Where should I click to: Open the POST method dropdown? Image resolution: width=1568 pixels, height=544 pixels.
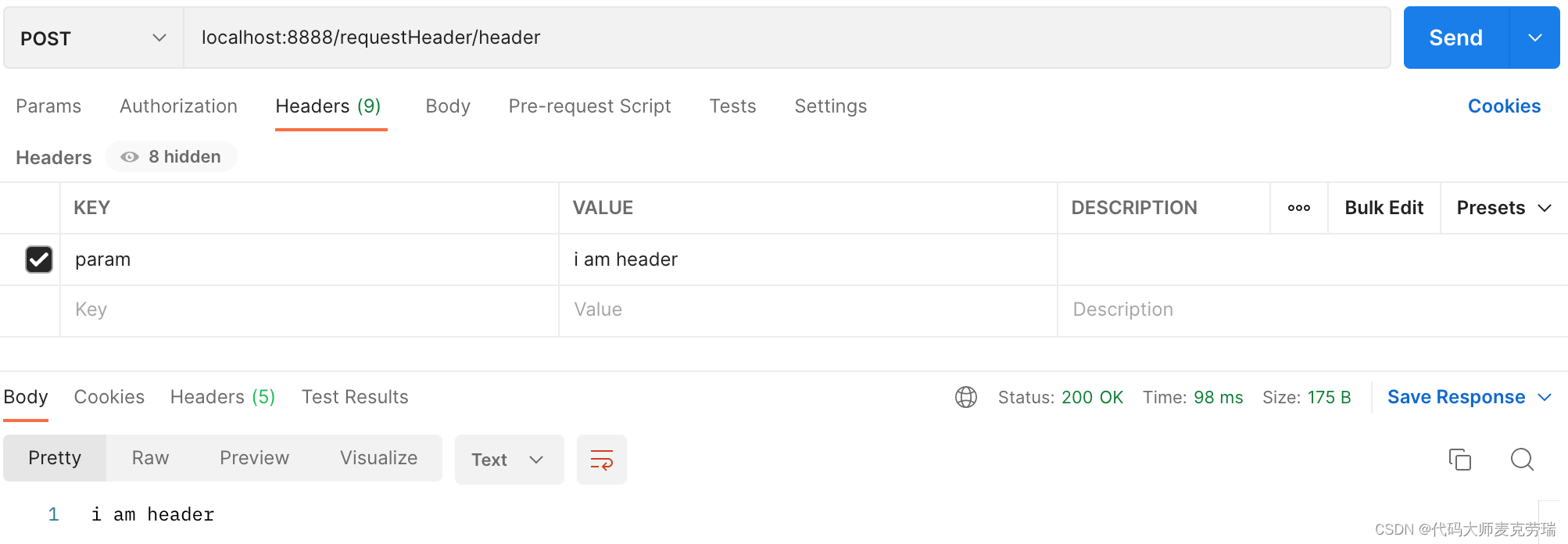tap(94, 38)
